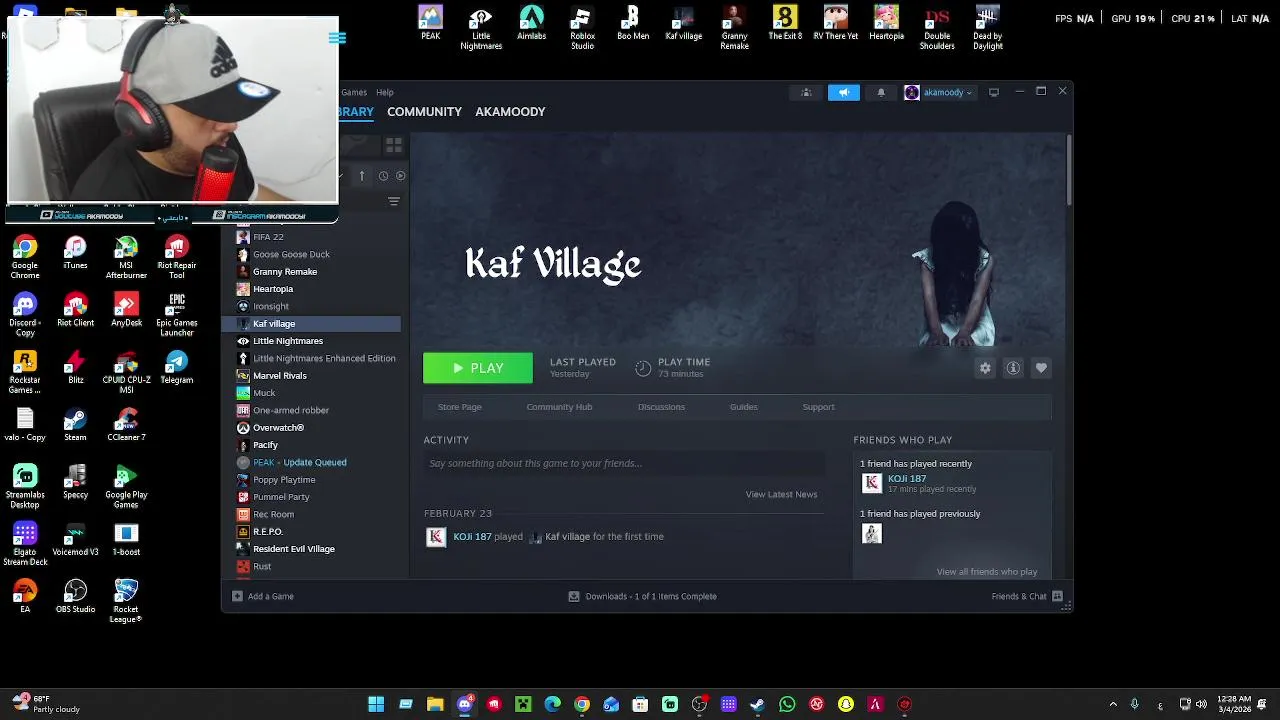Open KOJI 187 friend profile in Friends Who Play
Image resolution: width=1280 pixels, height=720 pixels.
907,479
